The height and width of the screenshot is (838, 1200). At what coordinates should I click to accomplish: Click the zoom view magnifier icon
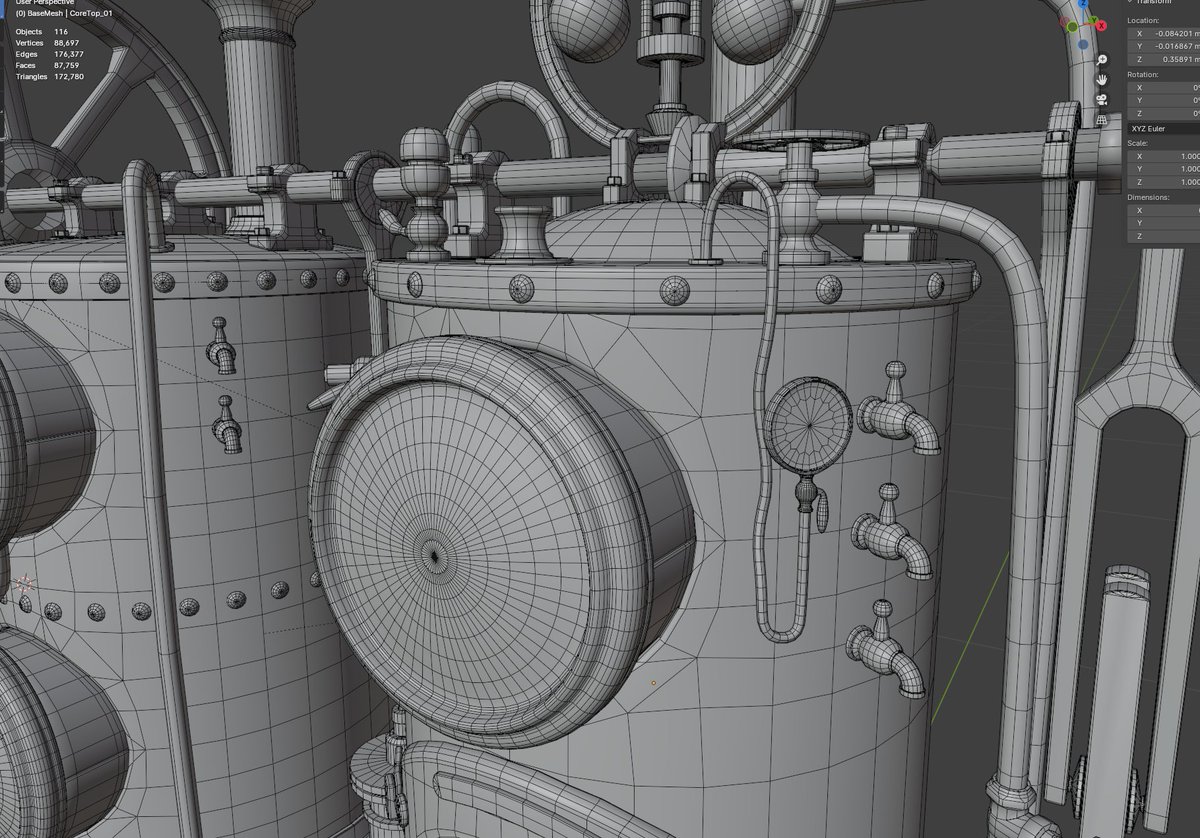pyautogui.click(x=1102, y=60)
